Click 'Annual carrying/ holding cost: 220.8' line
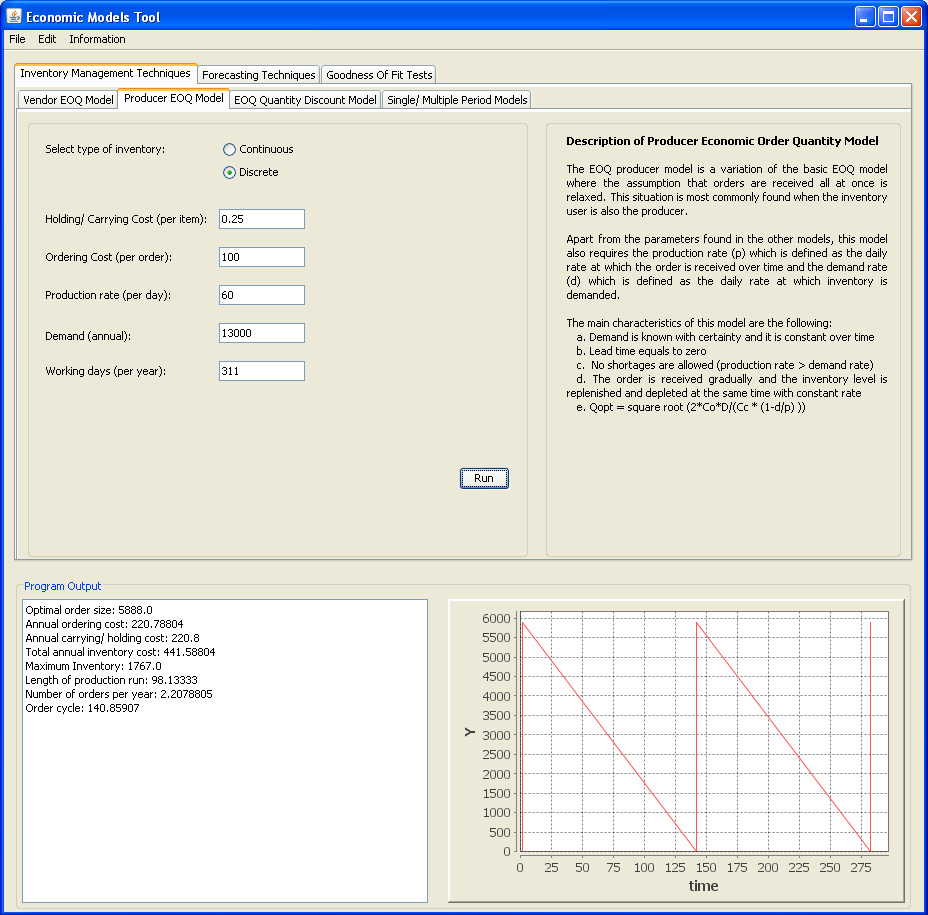This screenshot has height=915, width=928. point(112,638)
